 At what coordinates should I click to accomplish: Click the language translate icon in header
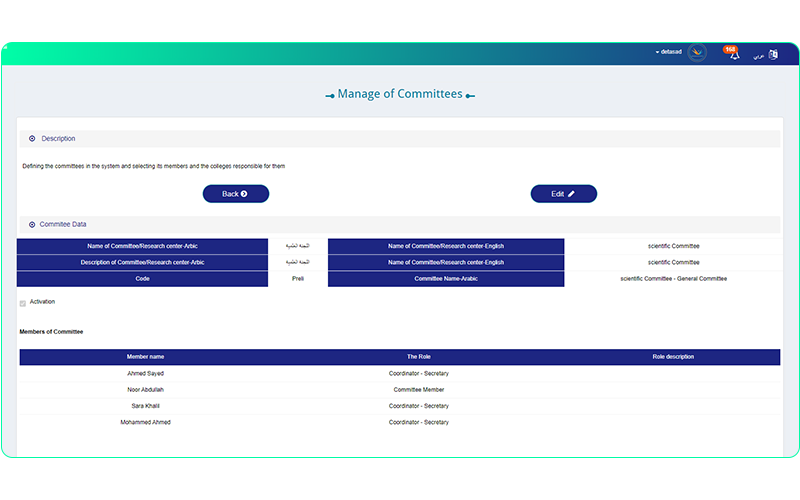click(x=772, y=54)
